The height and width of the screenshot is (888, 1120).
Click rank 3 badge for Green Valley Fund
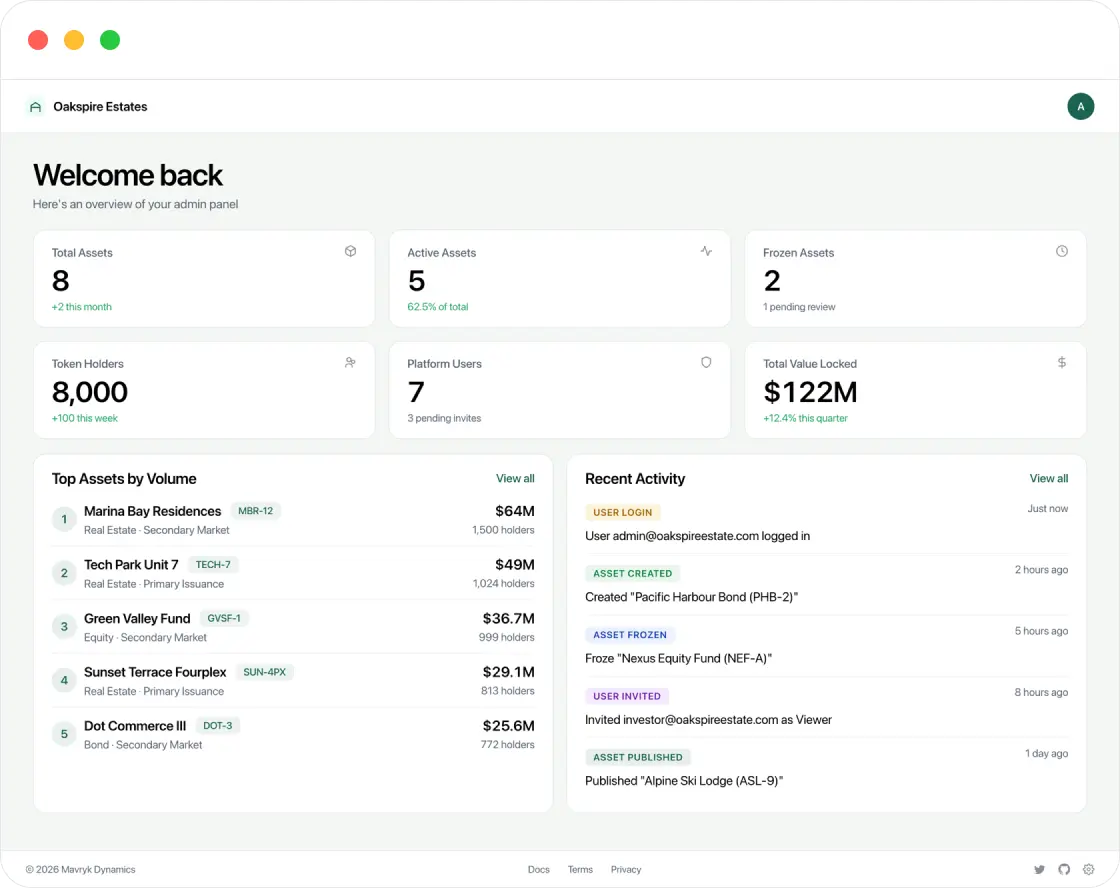click(x=64, y=627)
